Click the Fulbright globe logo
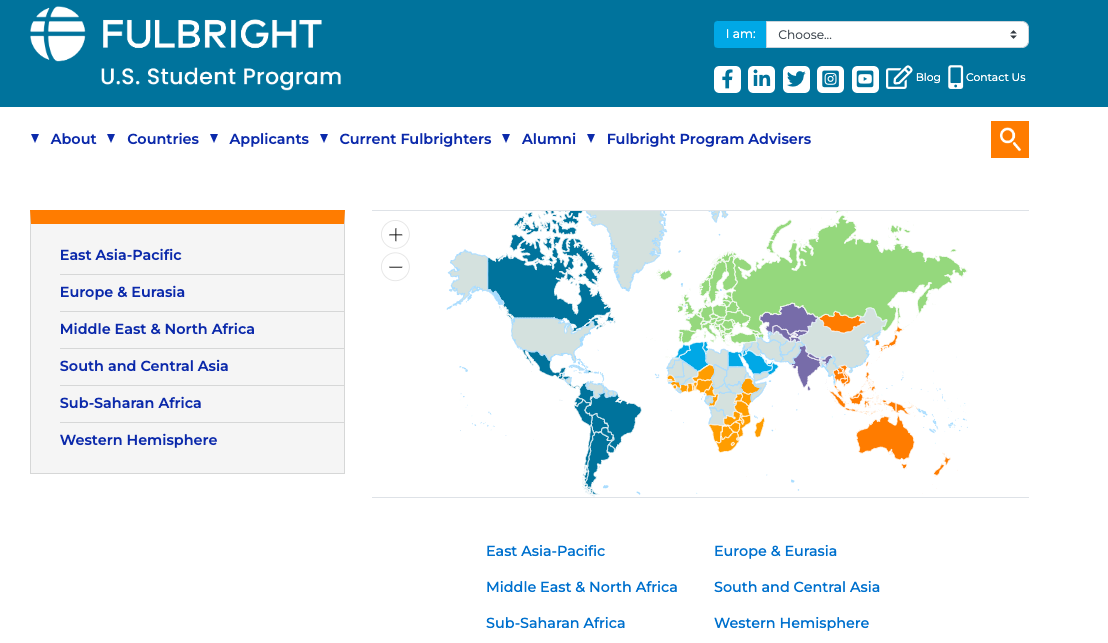 58,35
